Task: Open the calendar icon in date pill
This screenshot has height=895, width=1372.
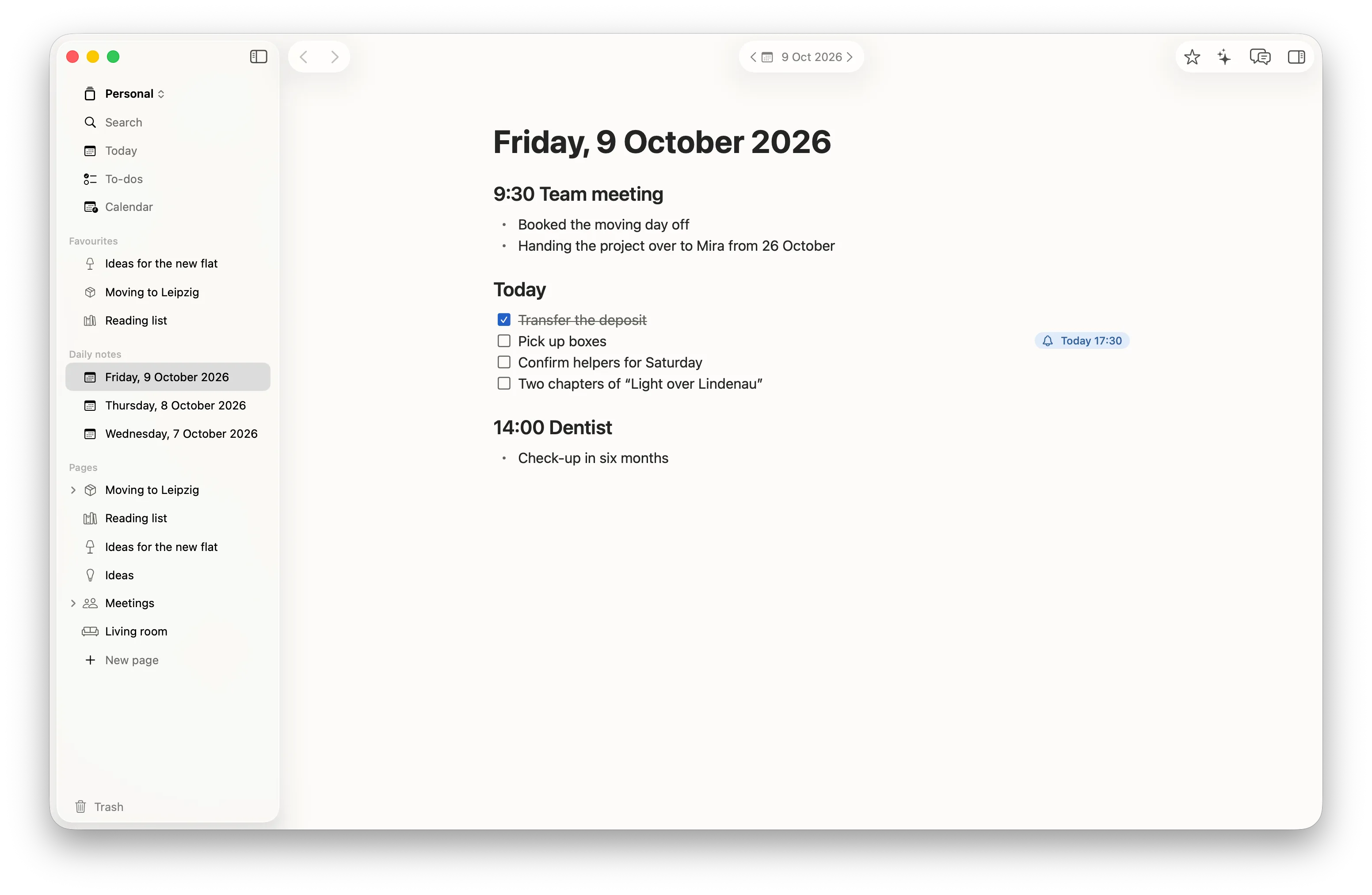Action: (767, 57)
